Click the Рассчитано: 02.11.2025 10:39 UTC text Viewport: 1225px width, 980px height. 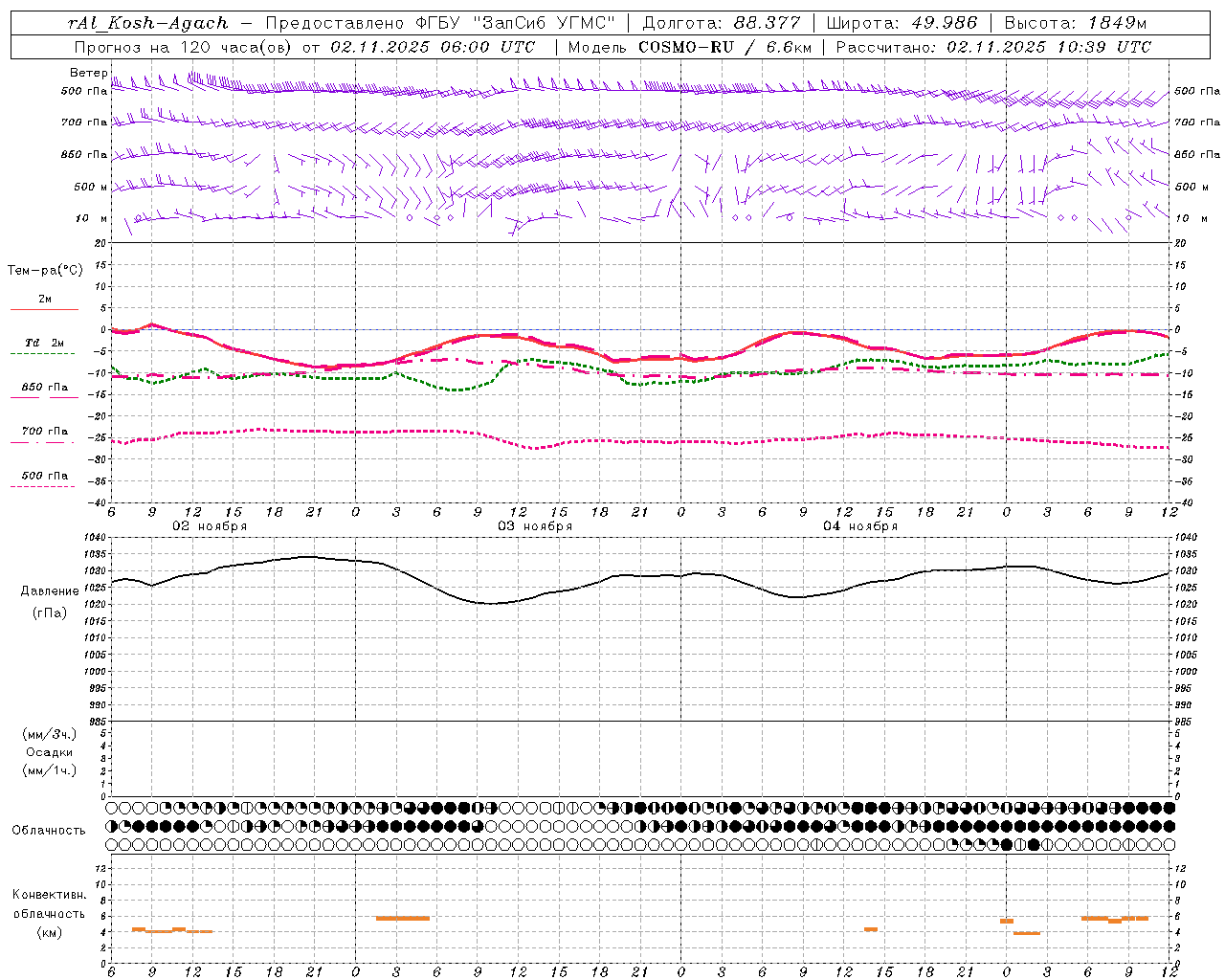(993, 47)
